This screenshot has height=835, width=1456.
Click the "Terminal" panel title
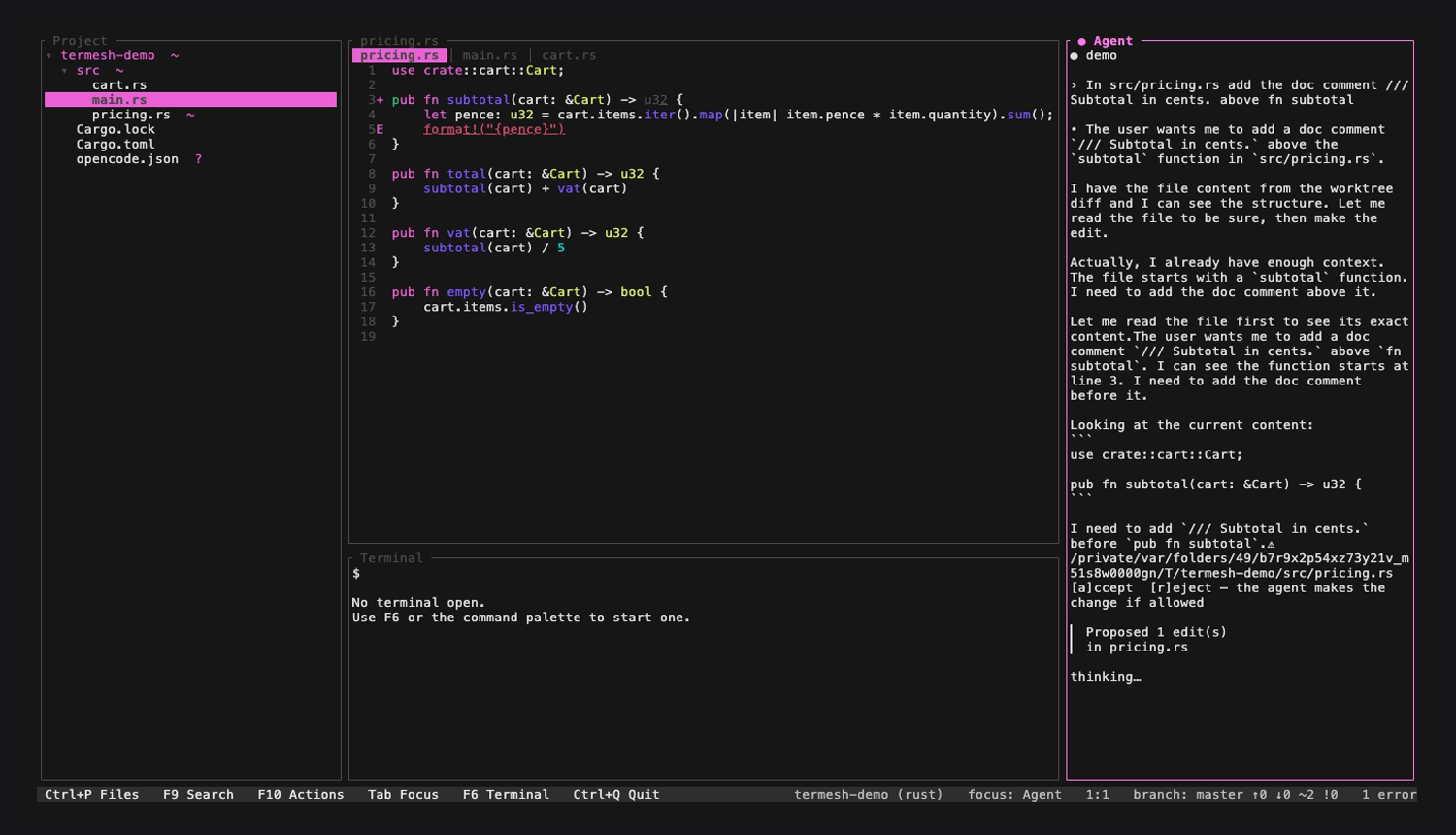tap(391, 558)
